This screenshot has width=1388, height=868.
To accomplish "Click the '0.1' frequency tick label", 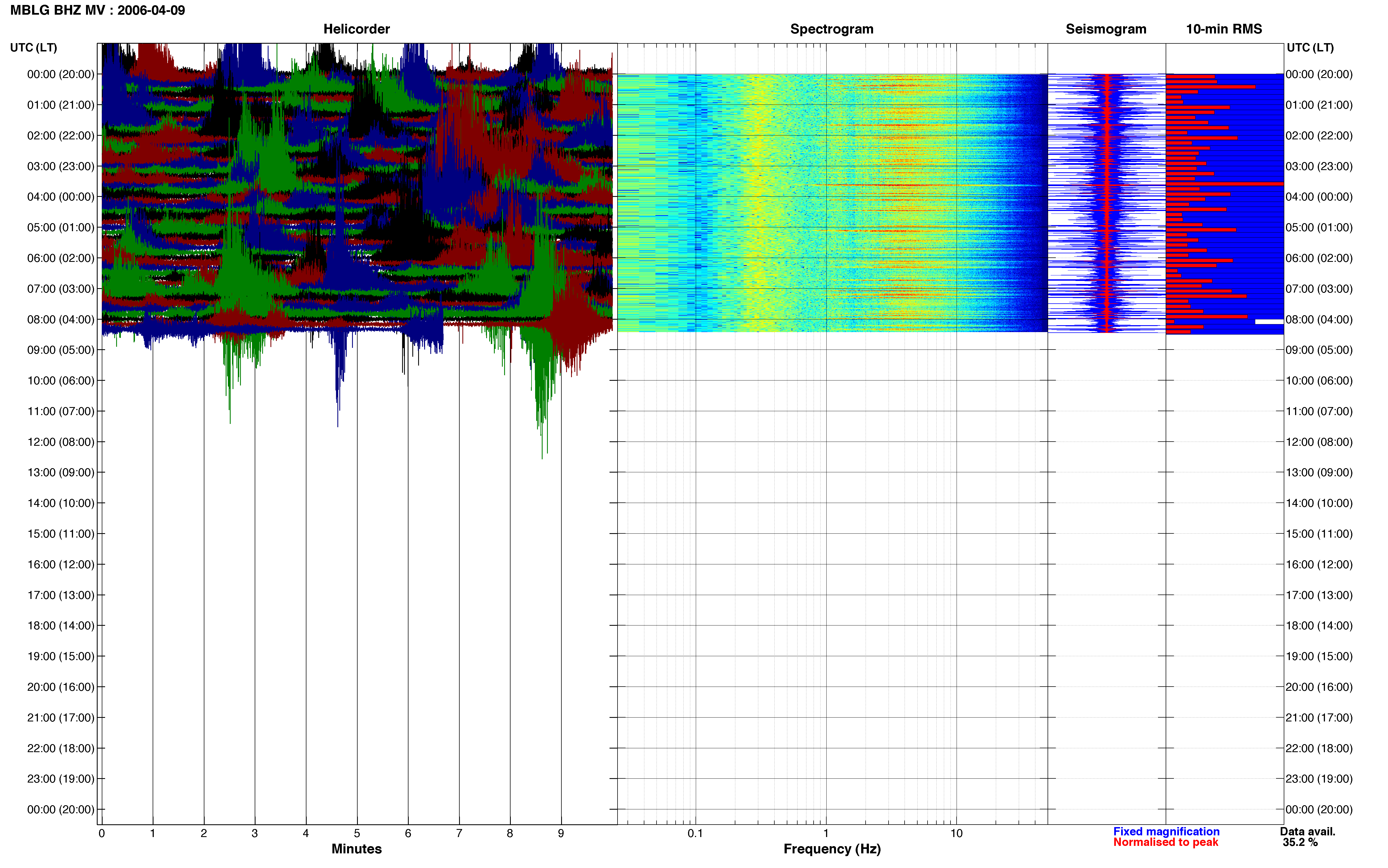I will point(695,833).
